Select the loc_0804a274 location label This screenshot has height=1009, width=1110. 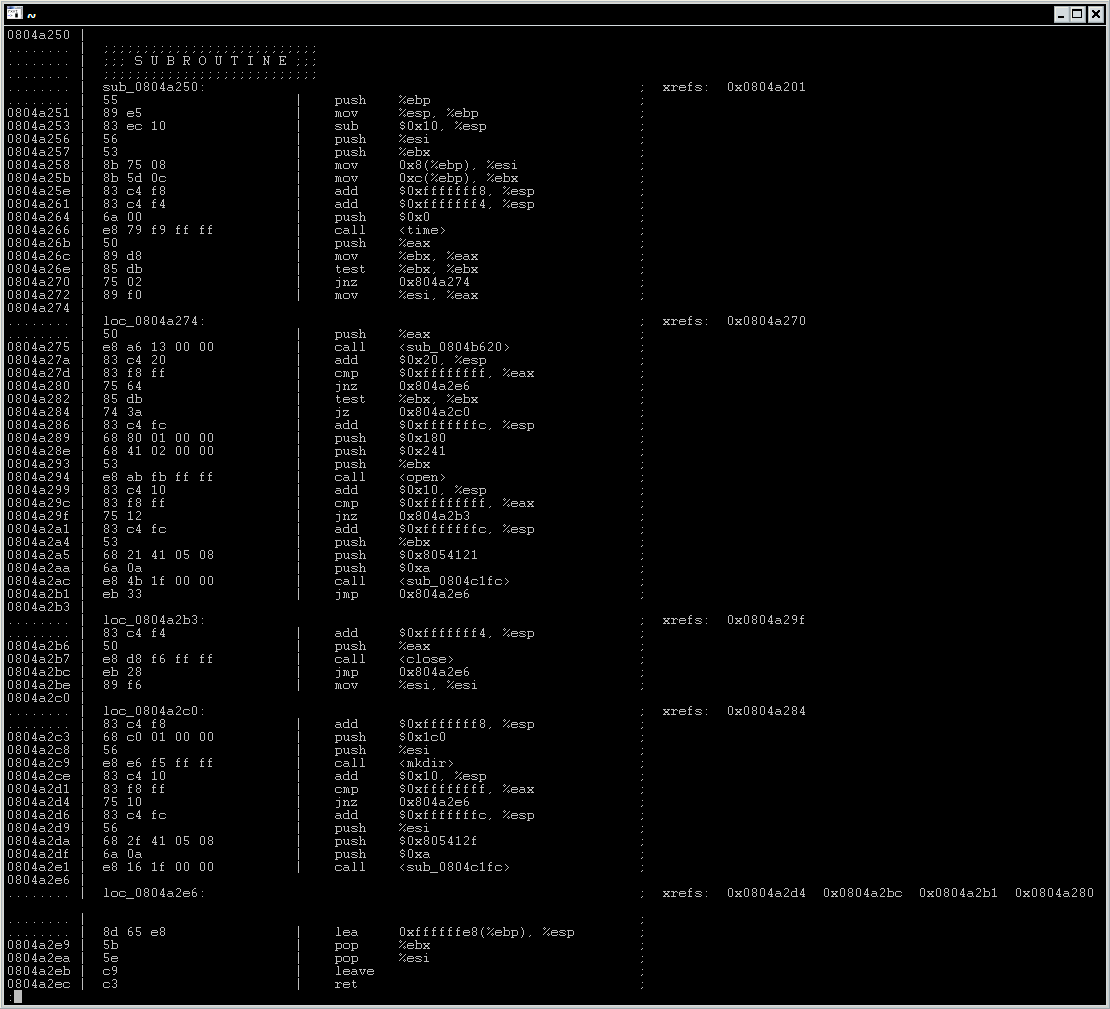tap(154, 321)
